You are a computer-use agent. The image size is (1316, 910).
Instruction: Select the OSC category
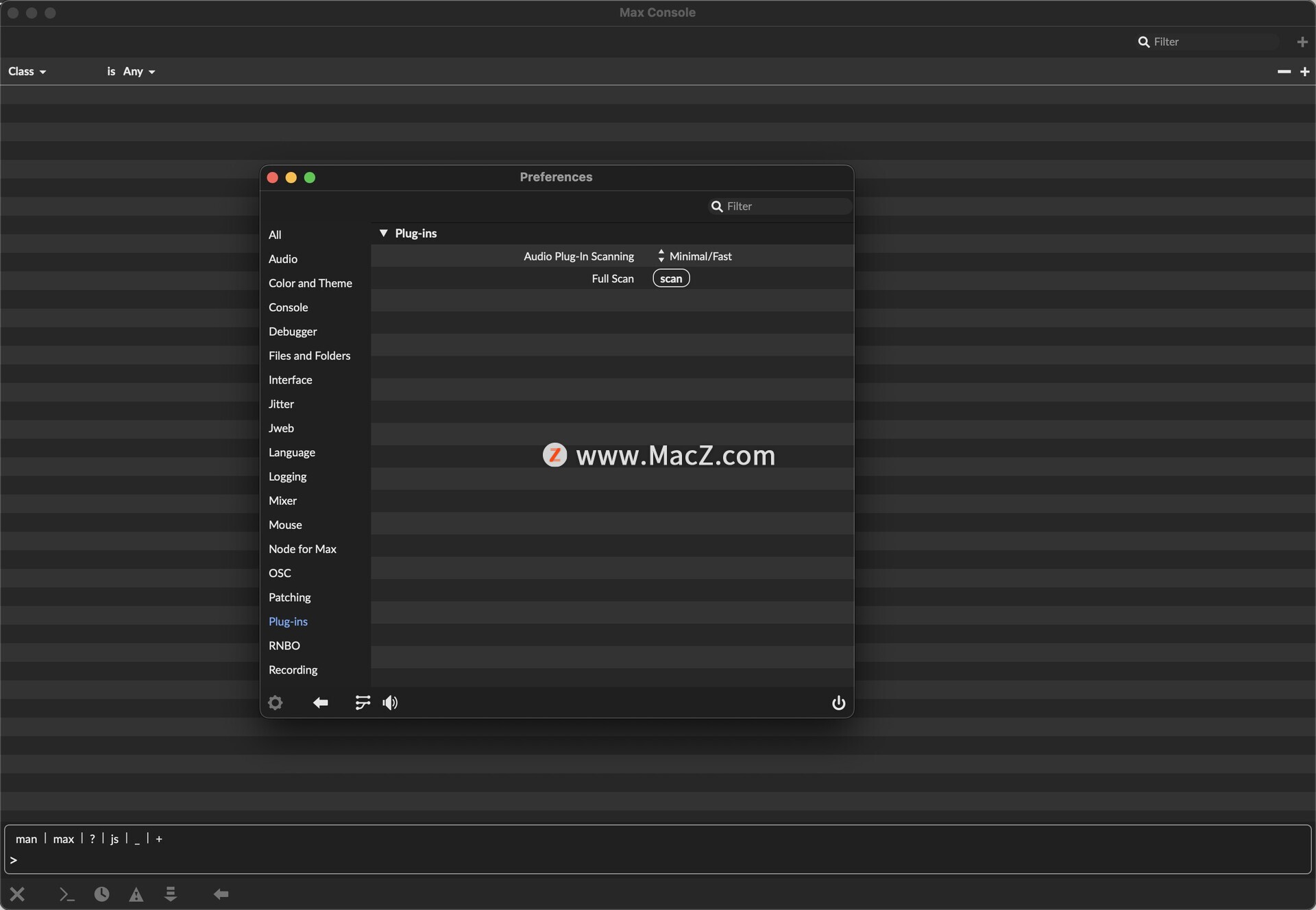coord(280,573)
